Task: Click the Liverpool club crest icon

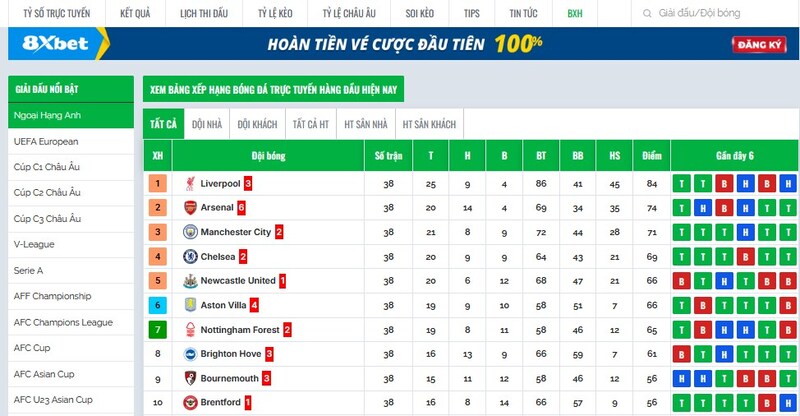Action: (x=189, y=184)
